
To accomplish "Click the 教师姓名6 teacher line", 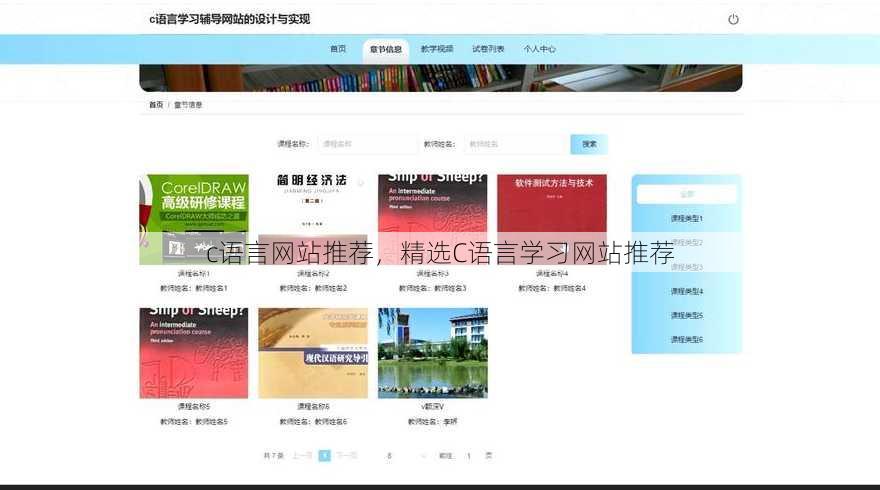I will [x=313, y=422].
